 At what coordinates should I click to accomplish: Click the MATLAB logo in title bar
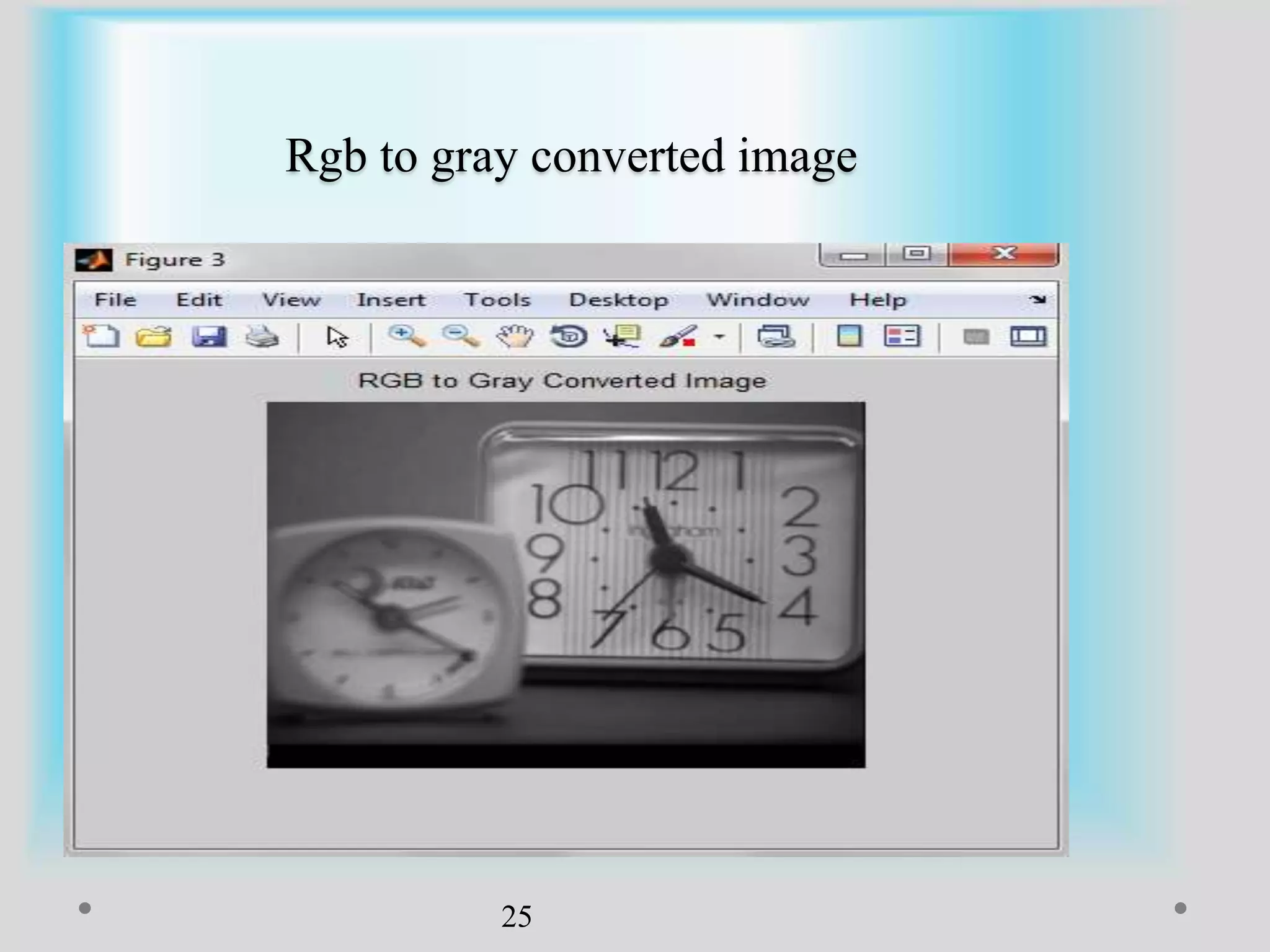click(94, 260)
